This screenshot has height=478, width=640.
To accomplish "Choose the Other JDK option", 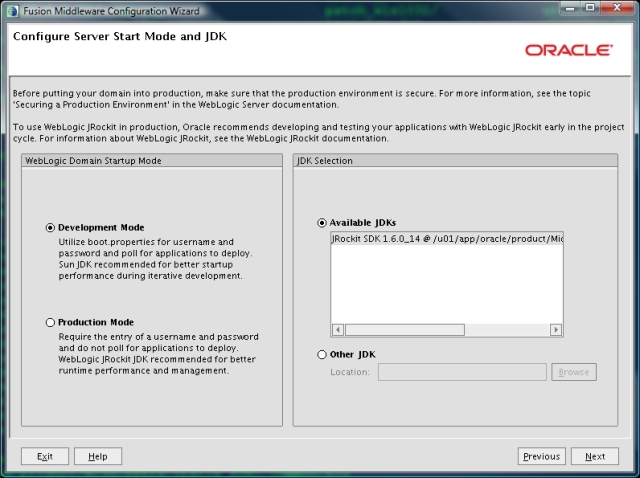I will coord(322,354).
